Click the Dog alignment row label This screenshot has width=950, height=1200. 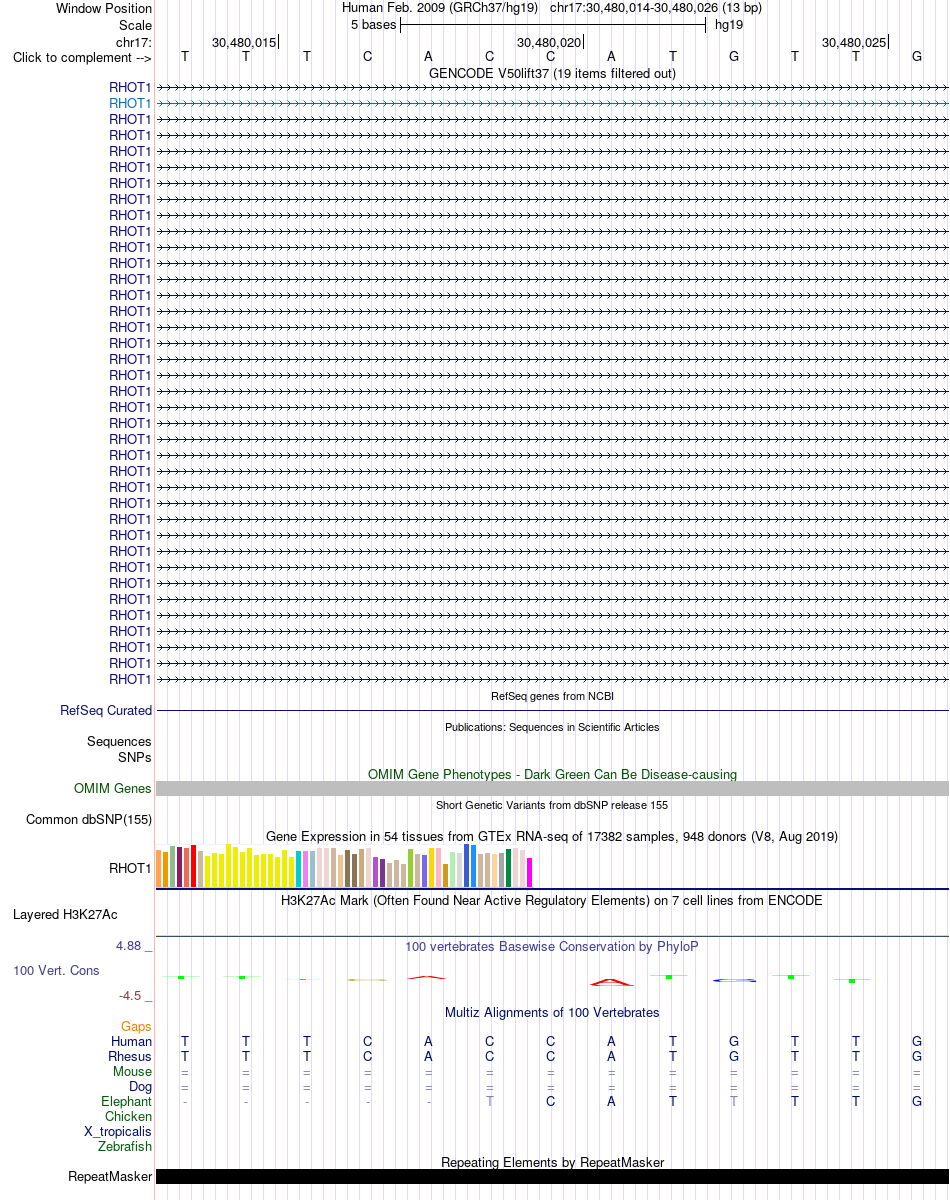(x=140, y=1086)
